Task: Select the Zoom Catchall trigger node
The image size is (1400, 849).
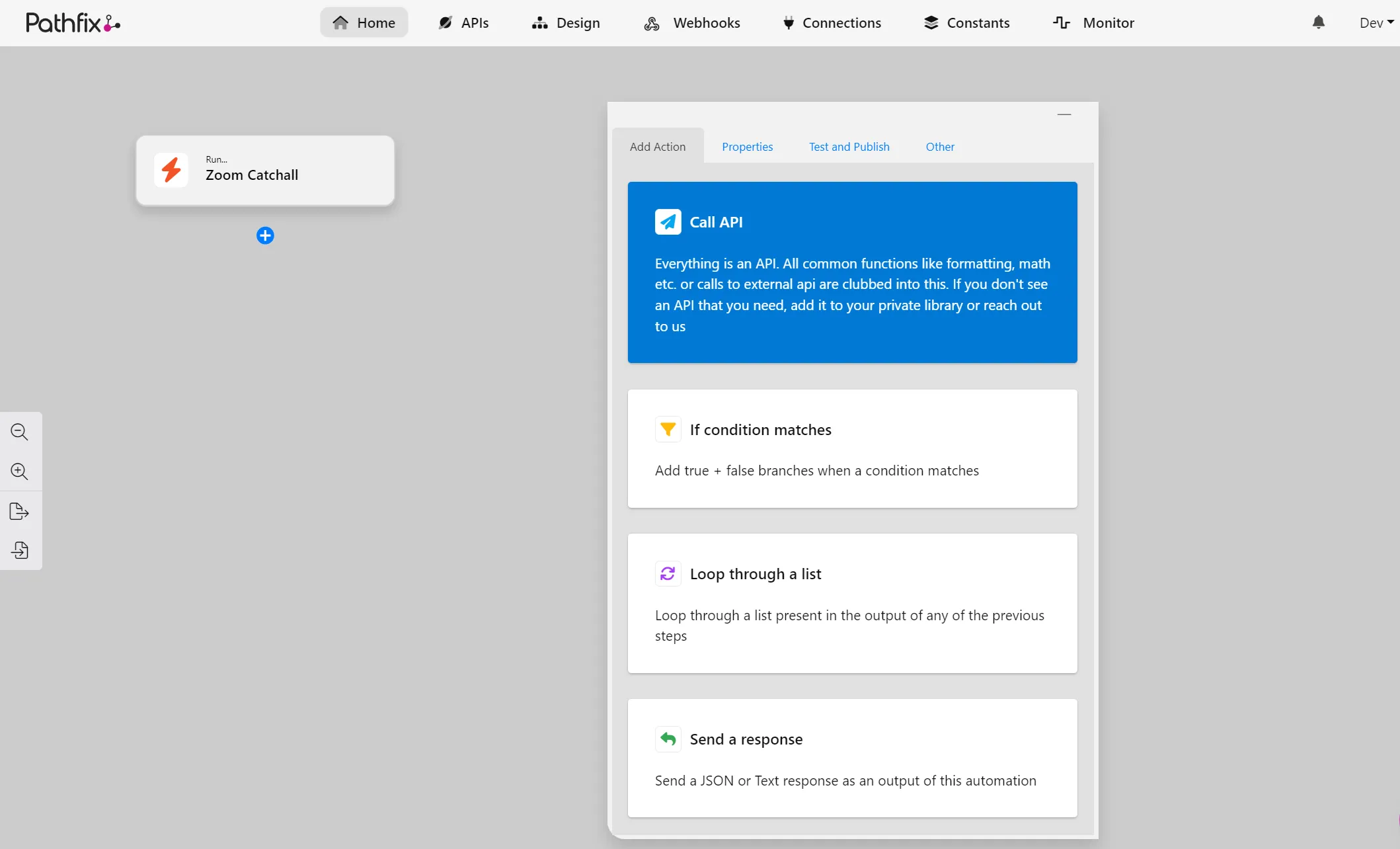Action: (x=265, y=171)
